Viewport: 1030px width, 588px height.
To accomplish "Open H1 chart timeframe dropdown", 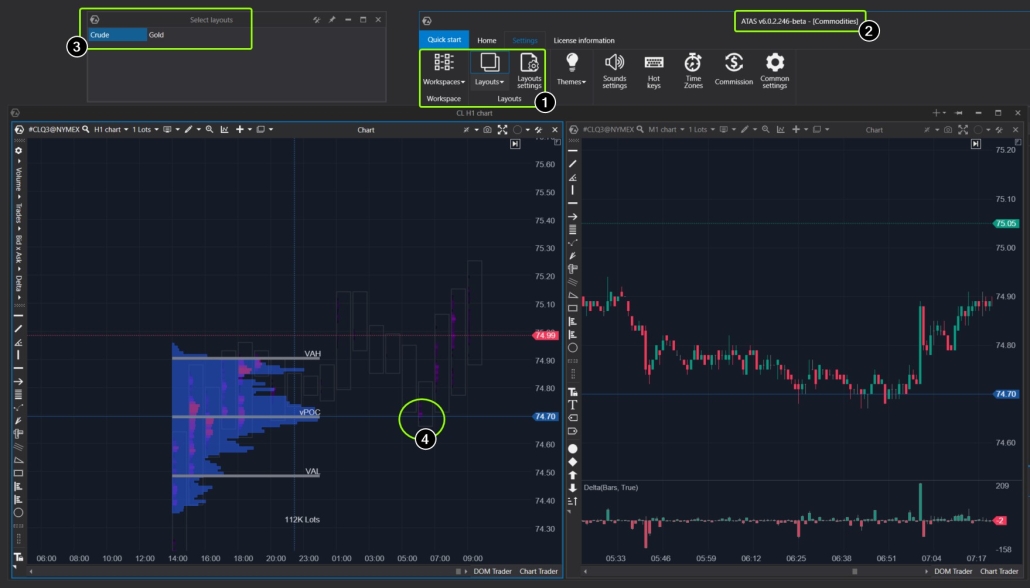I will 109,130.
